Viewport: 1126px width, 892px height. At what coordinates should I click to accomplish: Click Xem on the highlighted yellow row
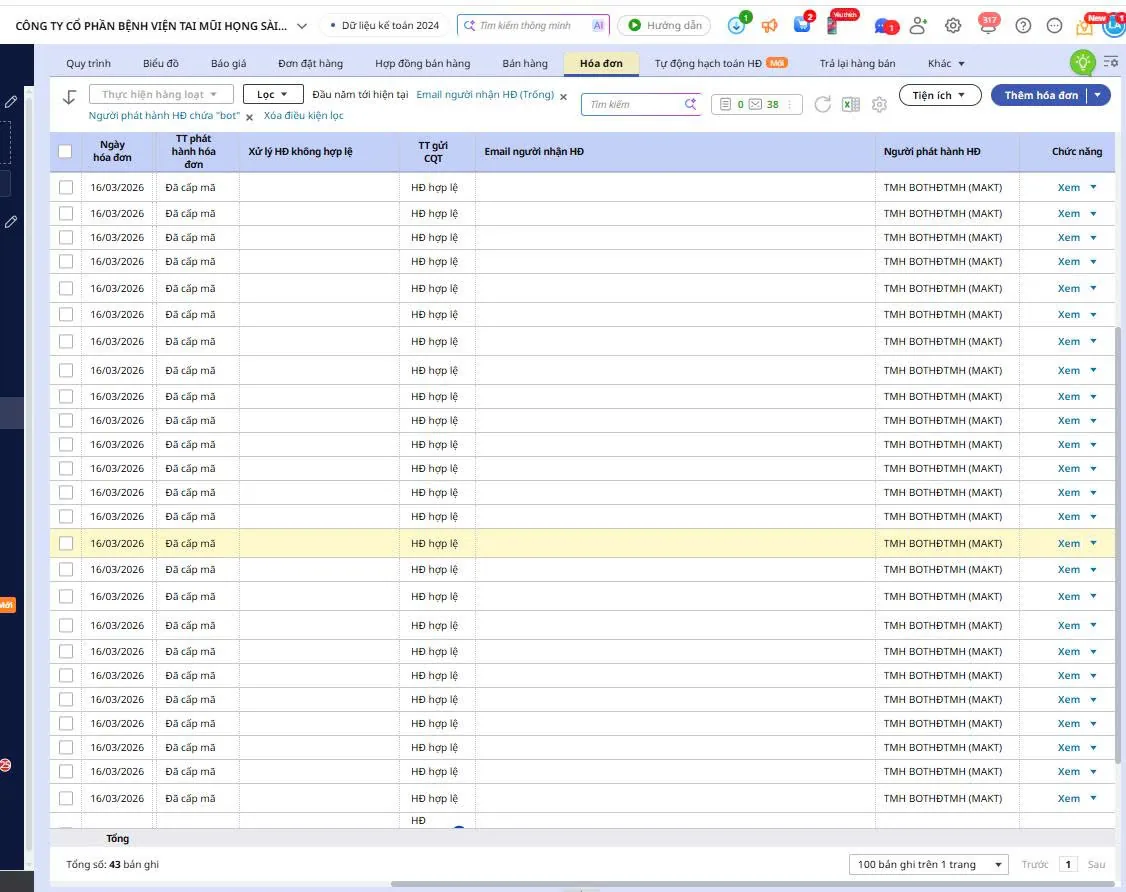pos(1069,544)
